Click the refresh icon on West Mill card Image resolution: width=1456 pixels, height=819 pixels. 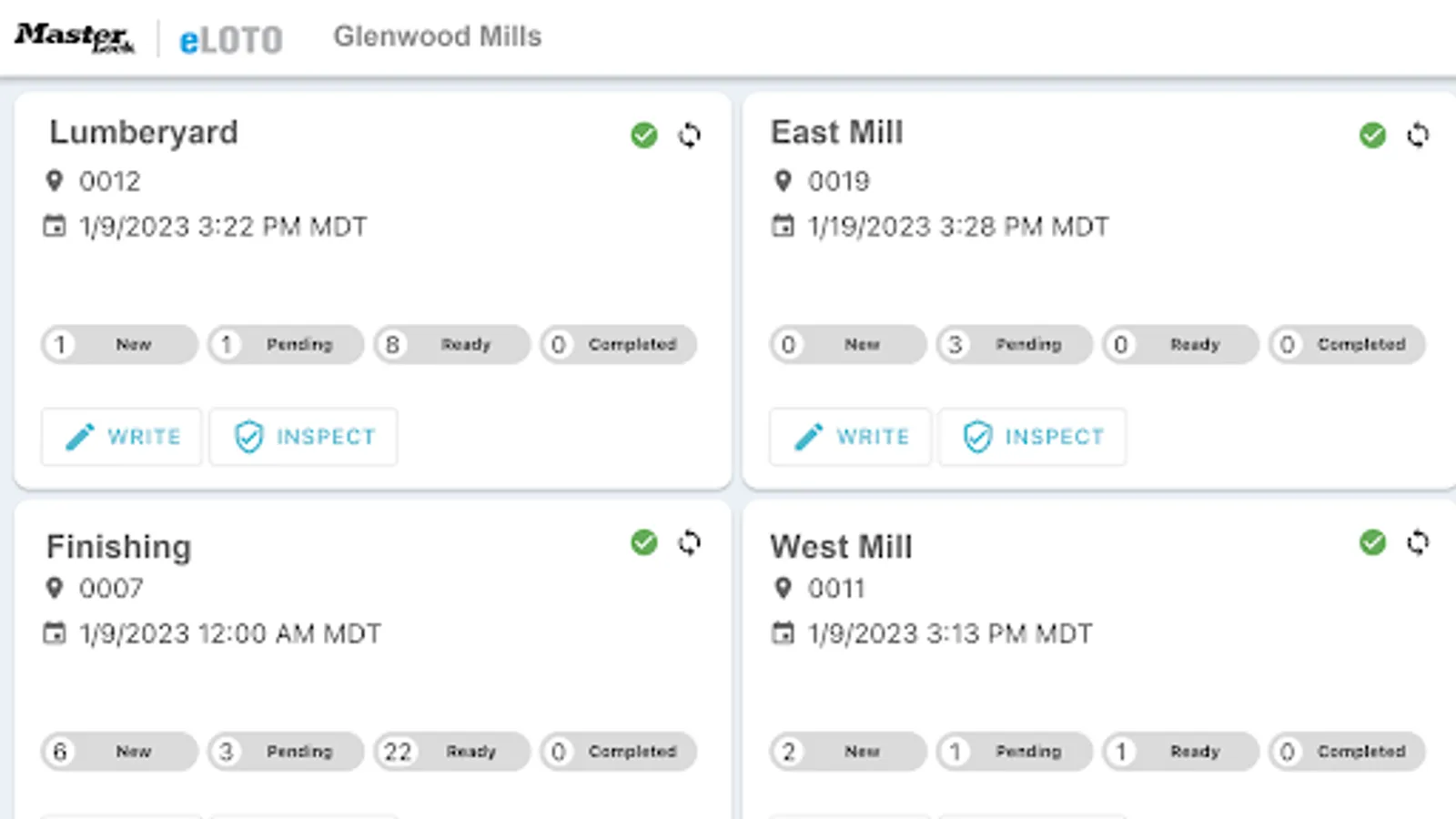(x=1417, y=543)
